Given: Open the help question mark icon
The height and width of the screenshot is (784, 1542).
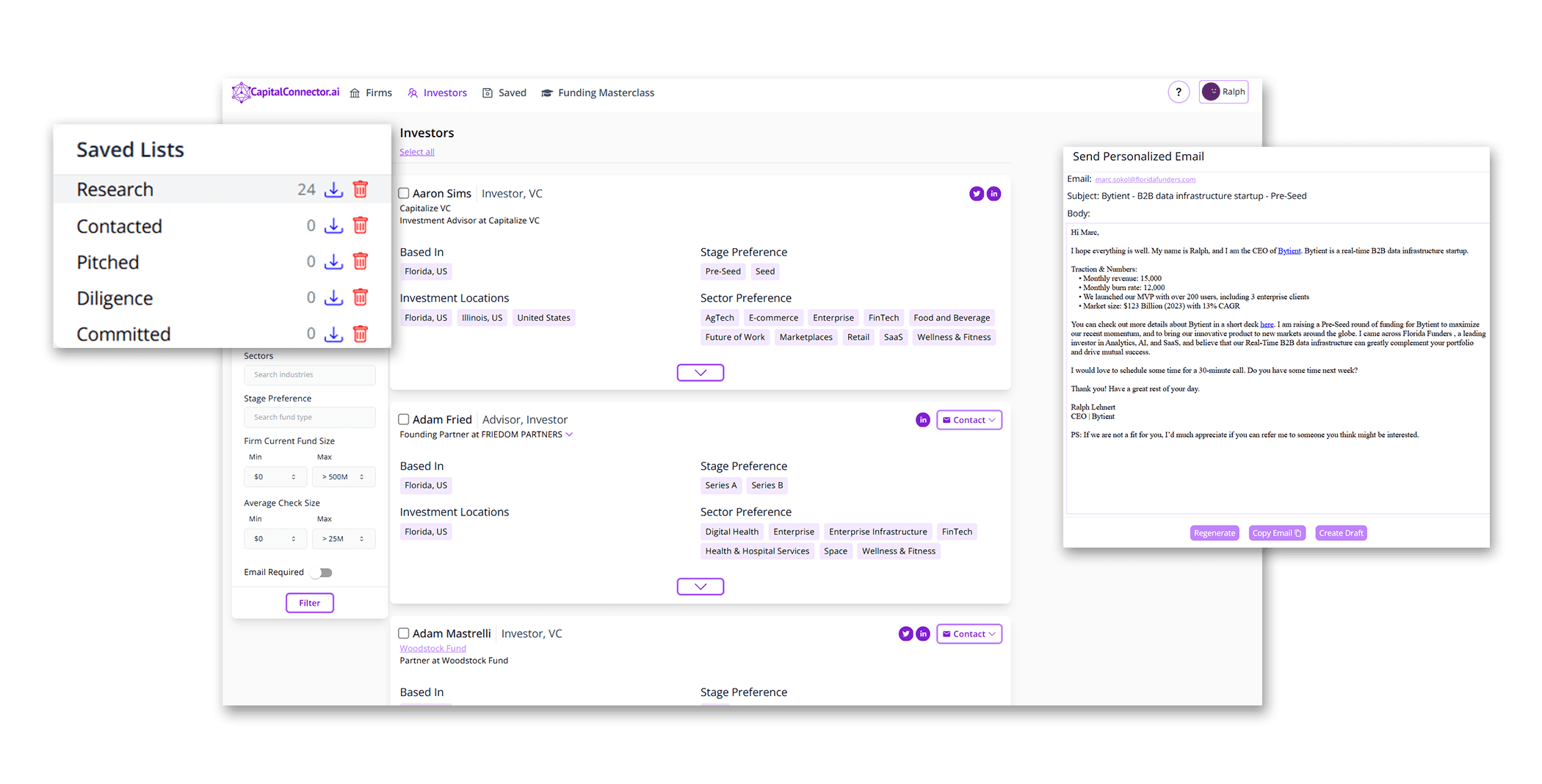Looking at the screenshot, I should click(1179, 92).
